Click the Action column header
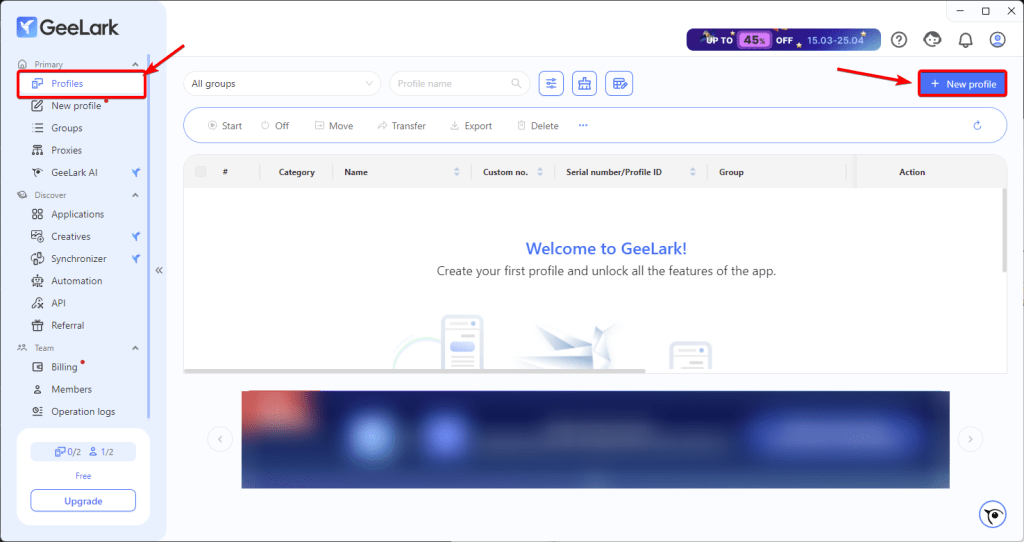The image size is (1024, 542). pyautogui.click(x=912, y=172)
